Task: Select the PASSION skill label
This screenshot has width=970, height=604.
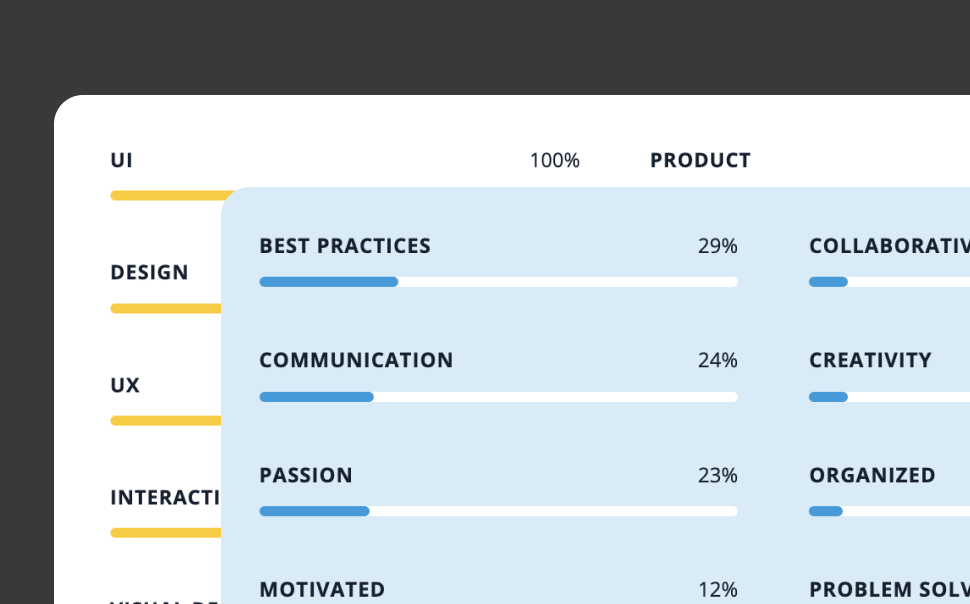Action: point(306,475)
